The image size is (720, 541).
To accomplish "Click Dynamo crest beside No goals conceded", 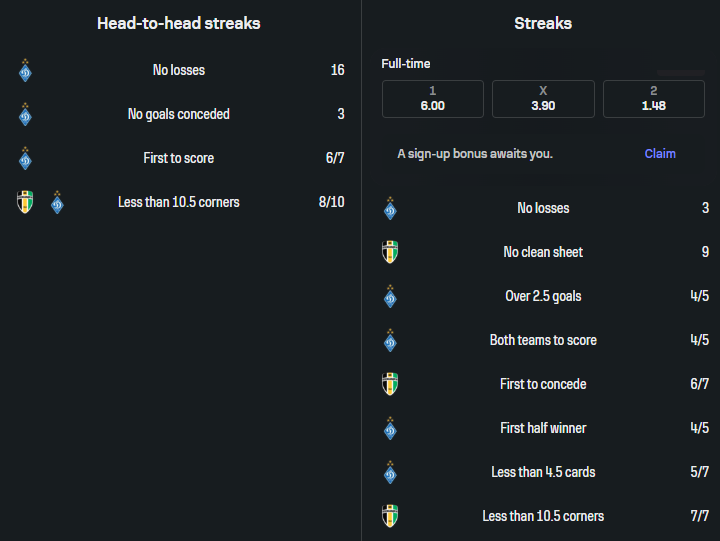I will tap(25, 115).
